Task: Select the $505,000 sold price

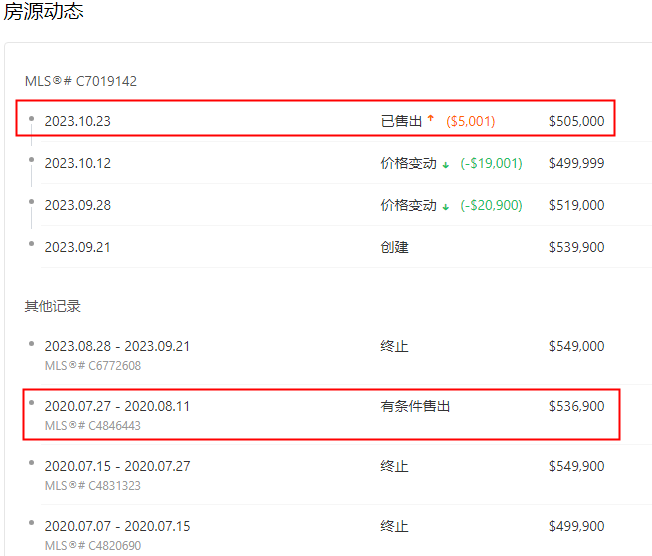Action: click(576, 121)
